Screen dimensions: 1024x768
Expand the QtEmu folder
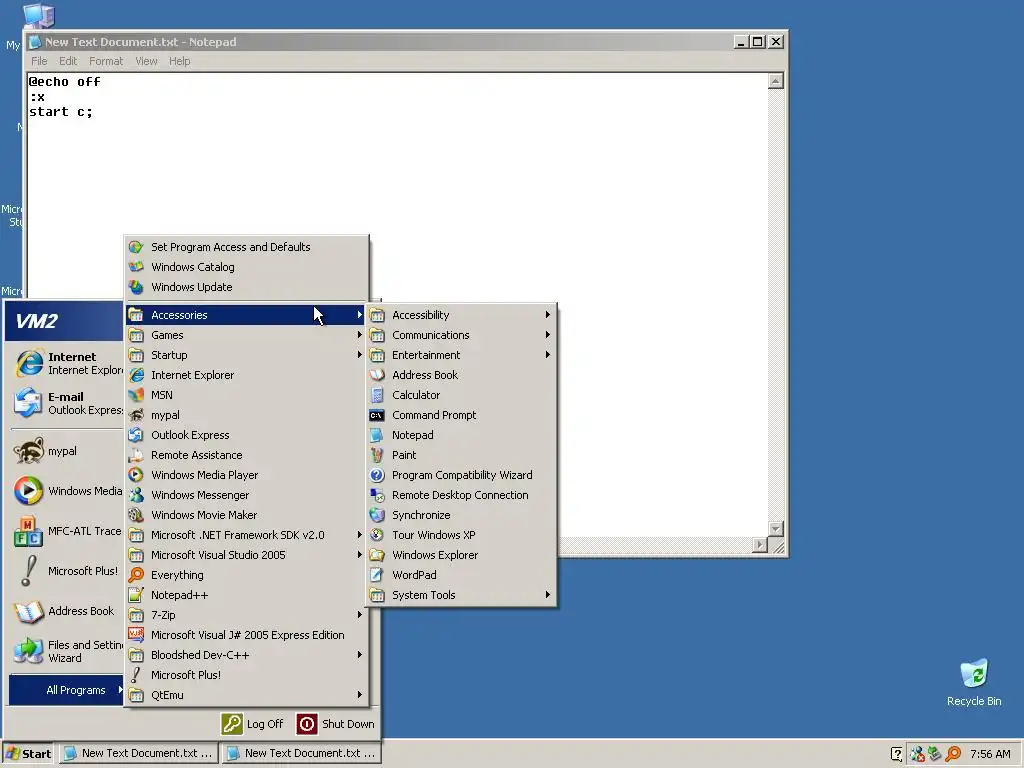247,695
